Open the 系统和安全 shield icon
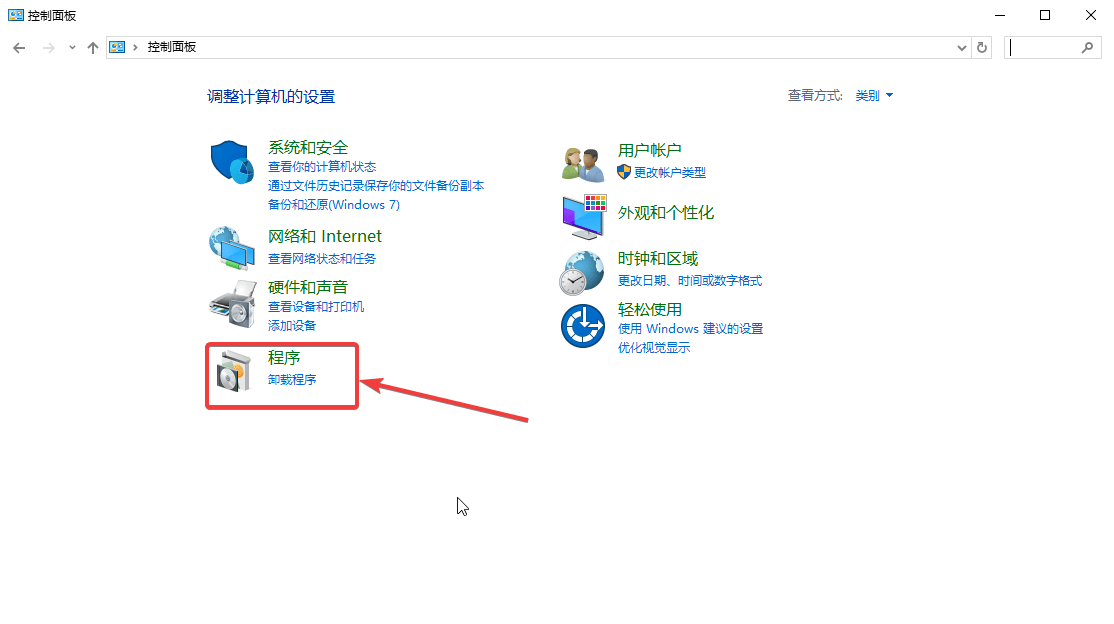The image size is (1114, 624). pyautogui.click(x=232, y=162)
